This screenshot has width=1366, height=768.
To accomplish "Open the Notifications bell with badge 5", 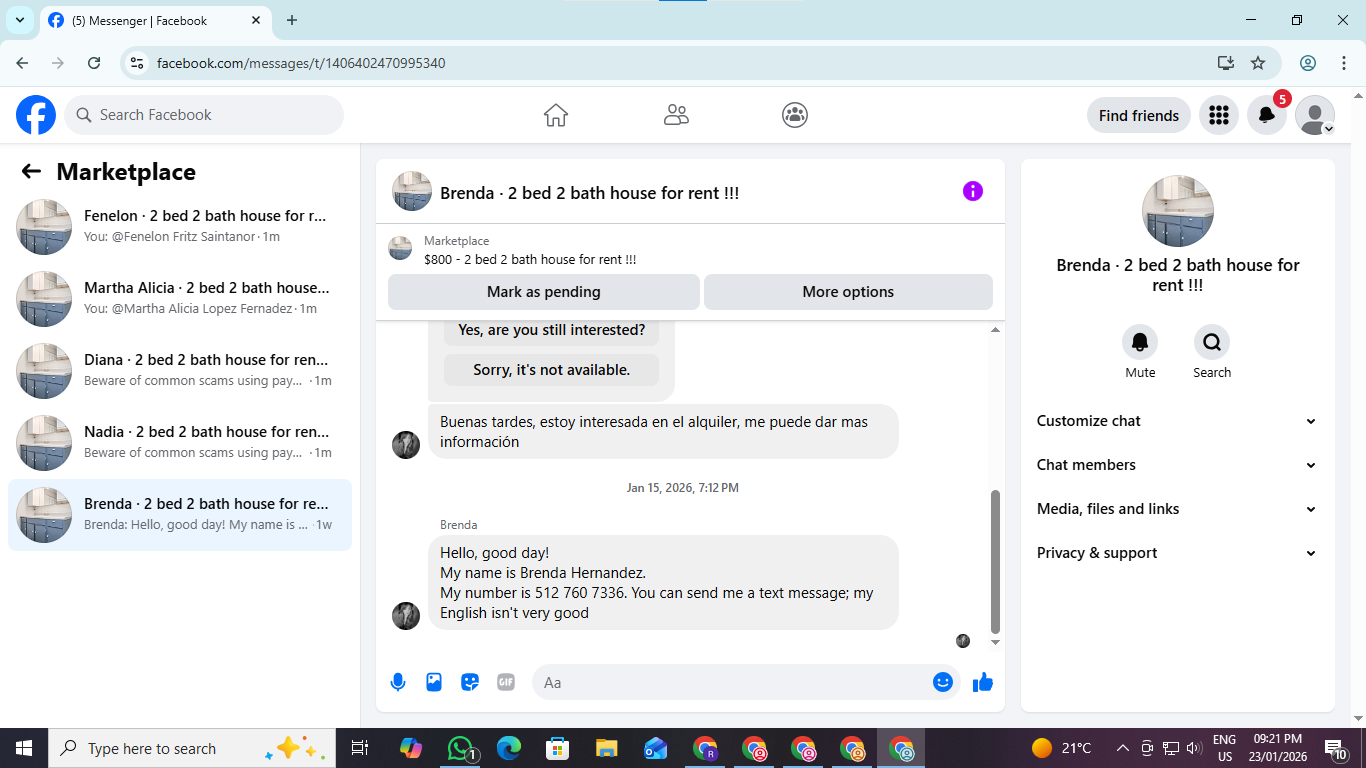I will pos(1267,115).
